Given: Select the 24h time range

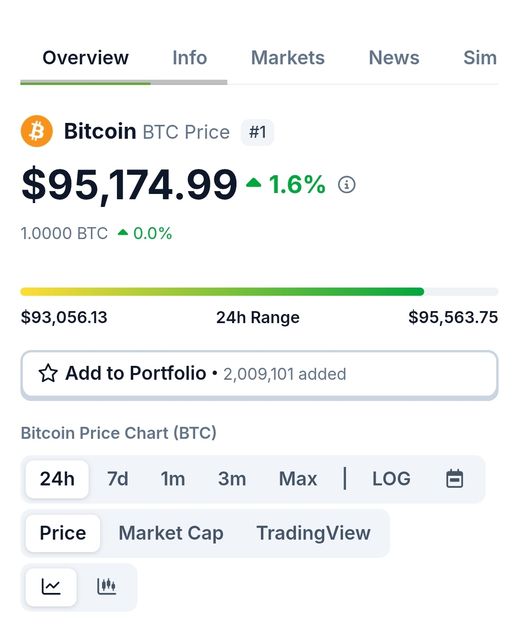Looking at the screenshot, I should [x=57, y=479].
